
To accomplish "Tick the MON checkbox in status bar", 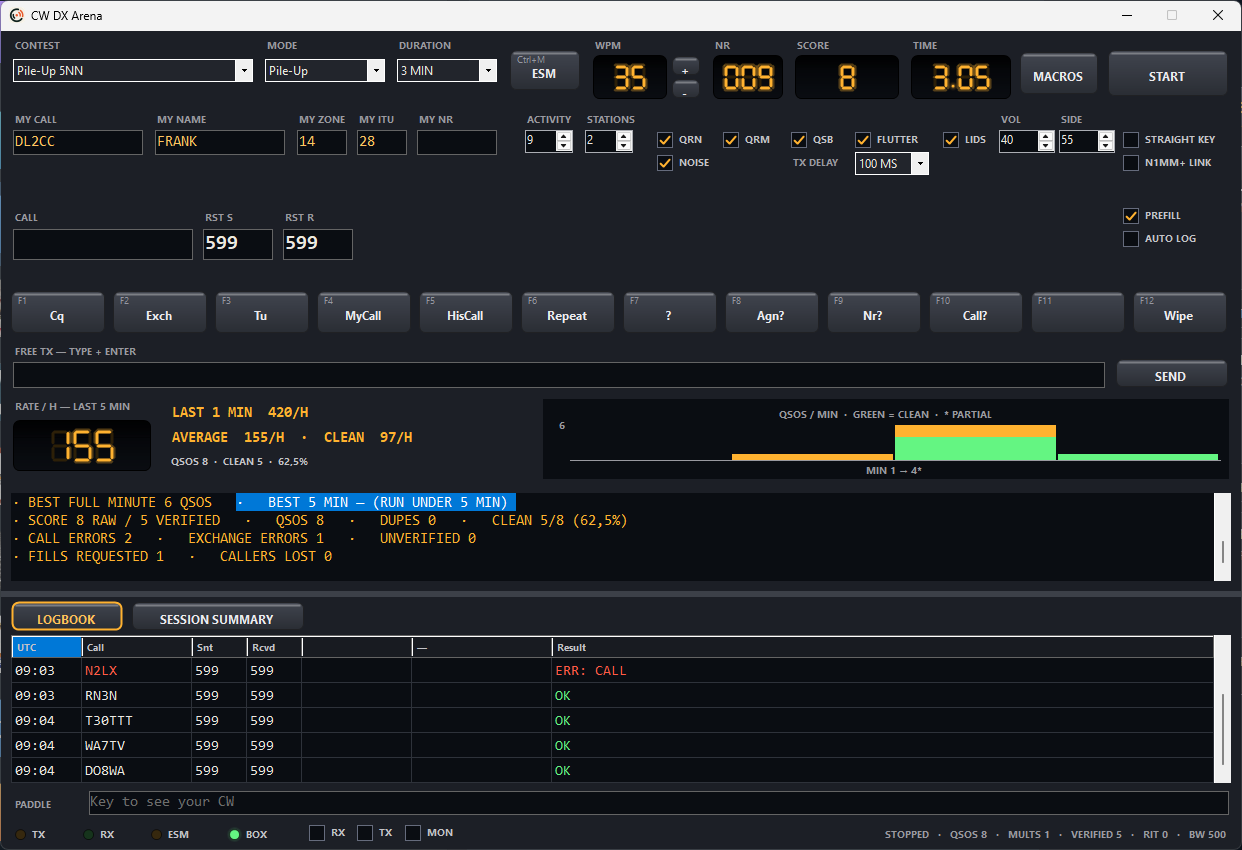I will point(413,833).
